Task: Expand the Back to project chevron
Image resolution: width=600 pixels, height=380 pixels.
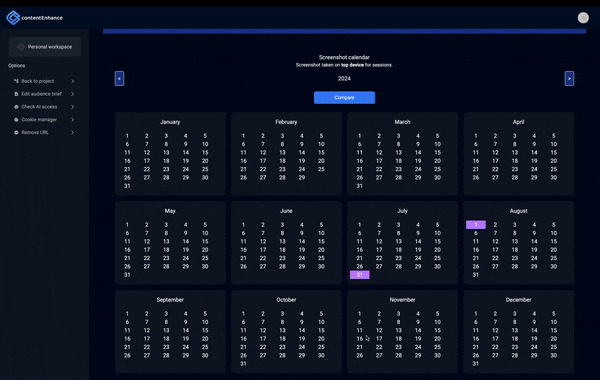Action: coord(72,81)
